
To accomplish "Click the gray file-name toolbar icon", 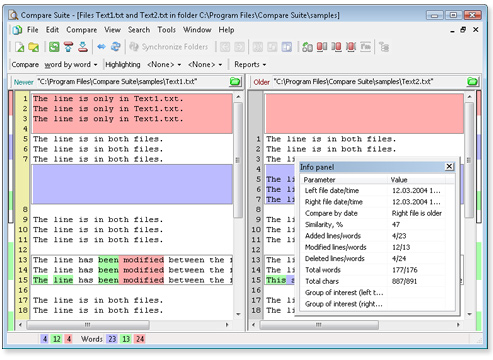I will coord(366,47).
